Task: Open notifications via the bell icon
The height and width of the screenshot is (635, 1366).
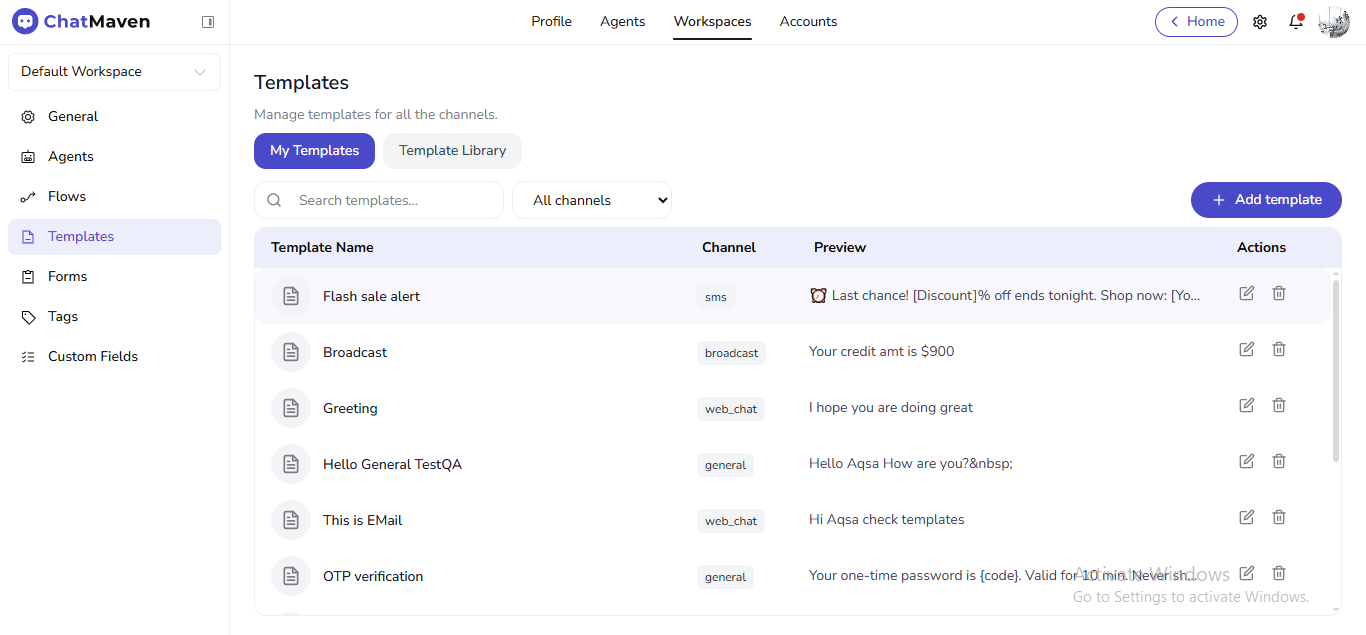Action: 1296,21
